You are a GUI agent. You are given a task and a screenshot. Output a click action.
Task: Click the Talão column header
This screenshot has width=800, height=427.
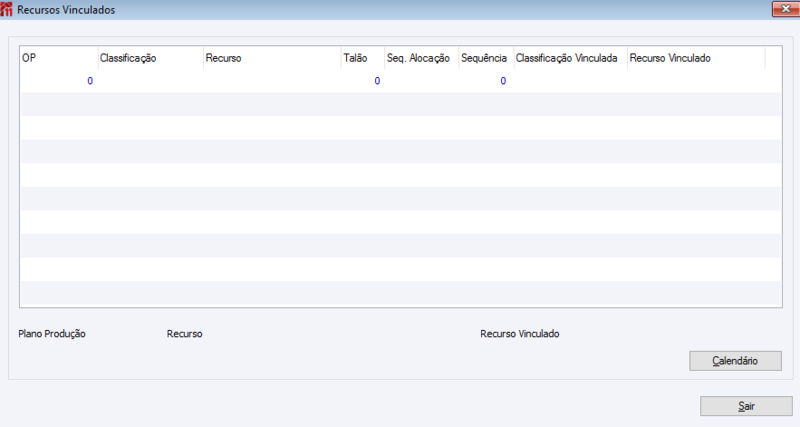[363, 58]
